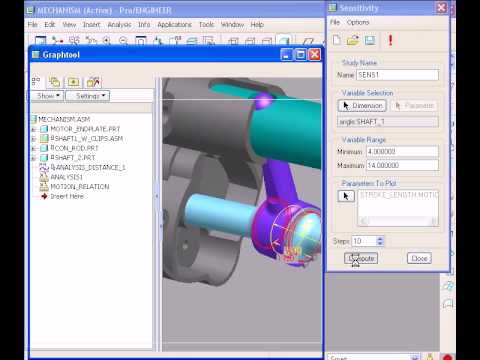Click the red exclamation preferences icon

click(x=390, y=40)
